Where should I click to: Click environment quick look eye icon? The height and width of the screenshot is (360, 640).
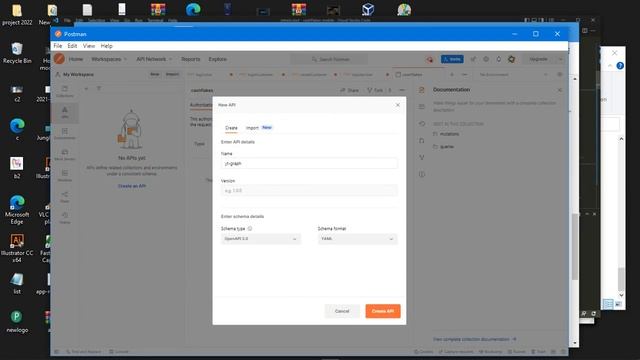[560, 75]
